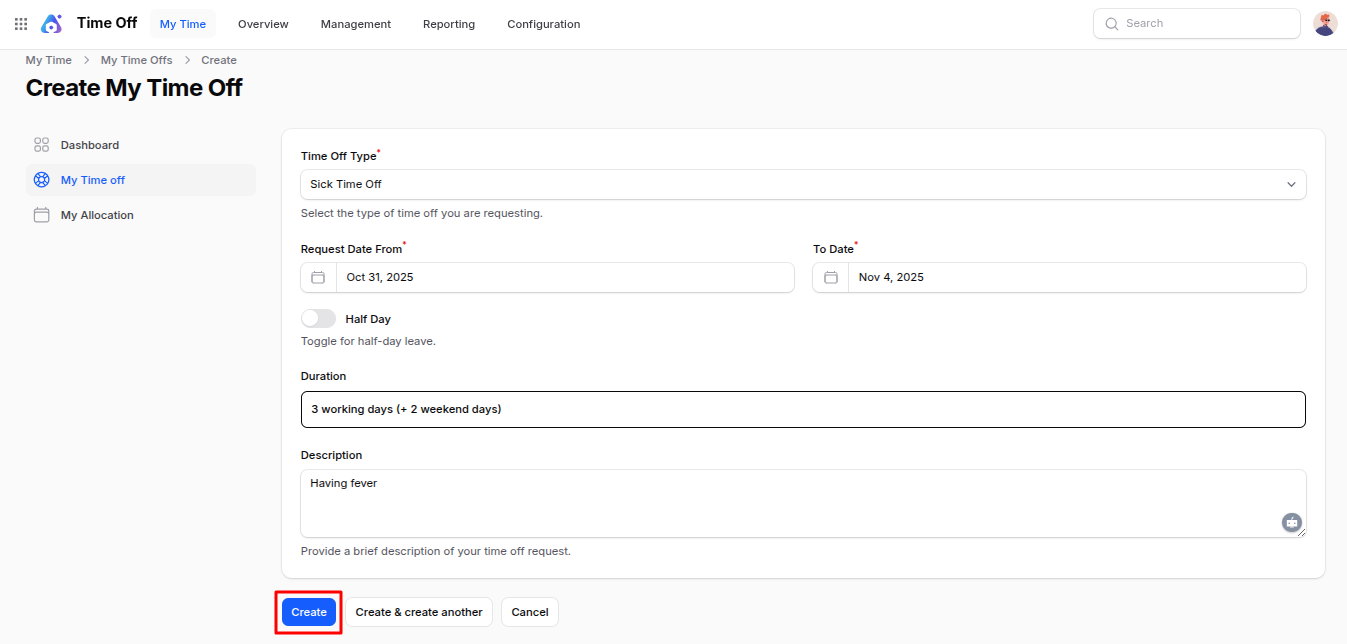Go to My Time Offs breadcrumb
The height and width of the screenshot is (644, 1347).
click(x=136, y=60)
